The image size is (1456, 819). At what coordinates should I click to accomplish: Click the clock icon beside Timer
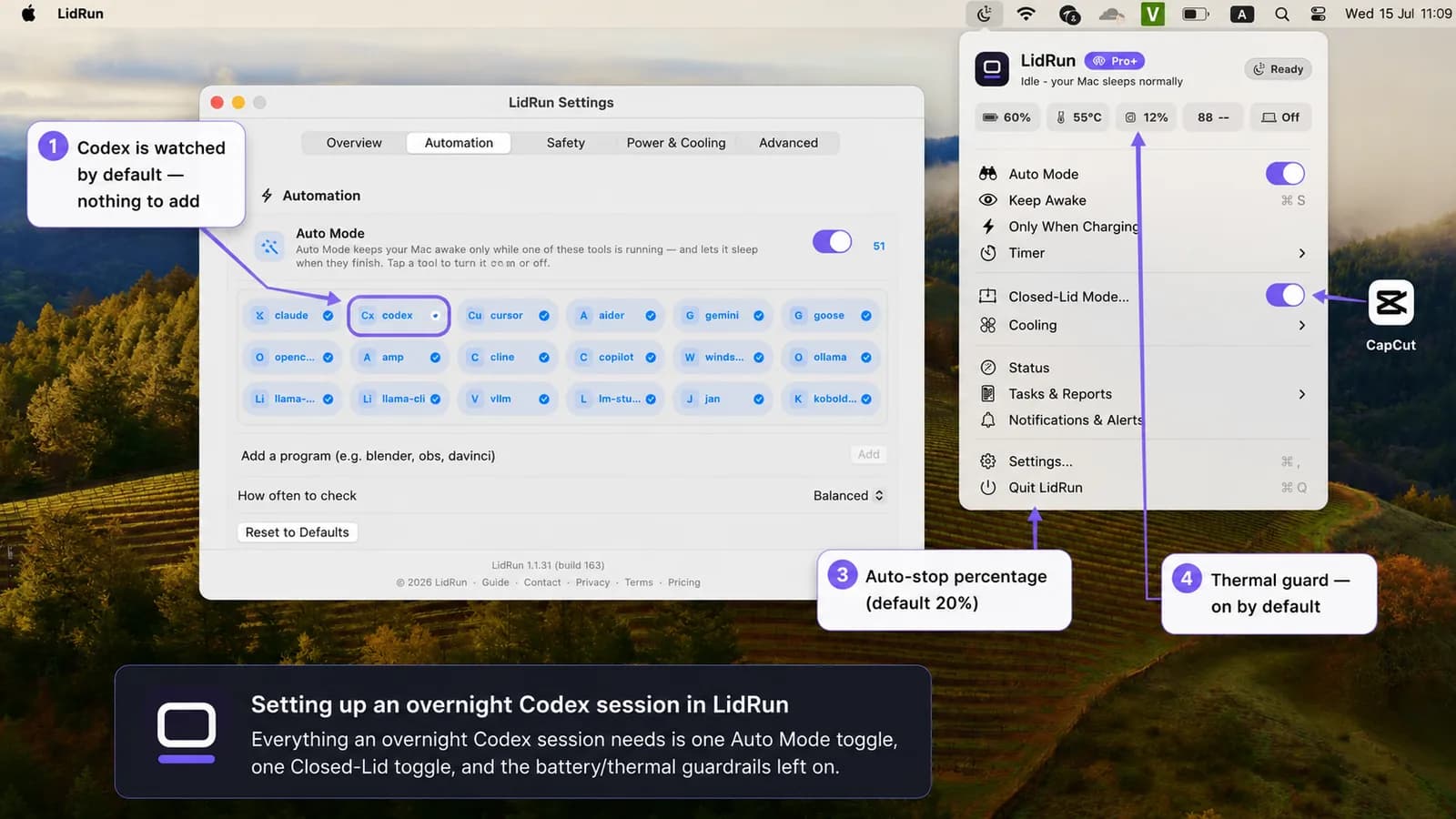tap(987, 253)
